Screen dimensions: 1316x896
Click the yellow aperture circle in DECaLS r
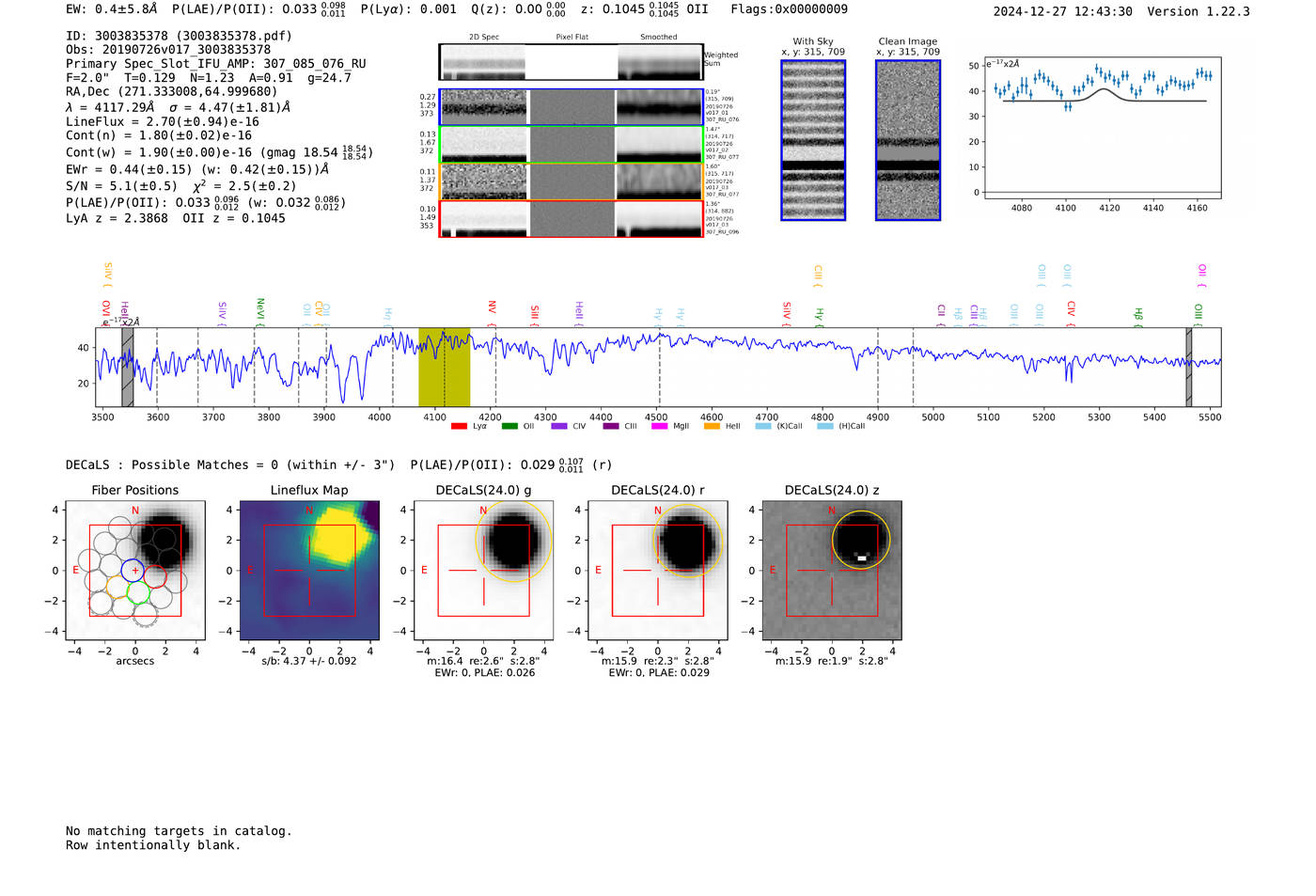(688, 542)
